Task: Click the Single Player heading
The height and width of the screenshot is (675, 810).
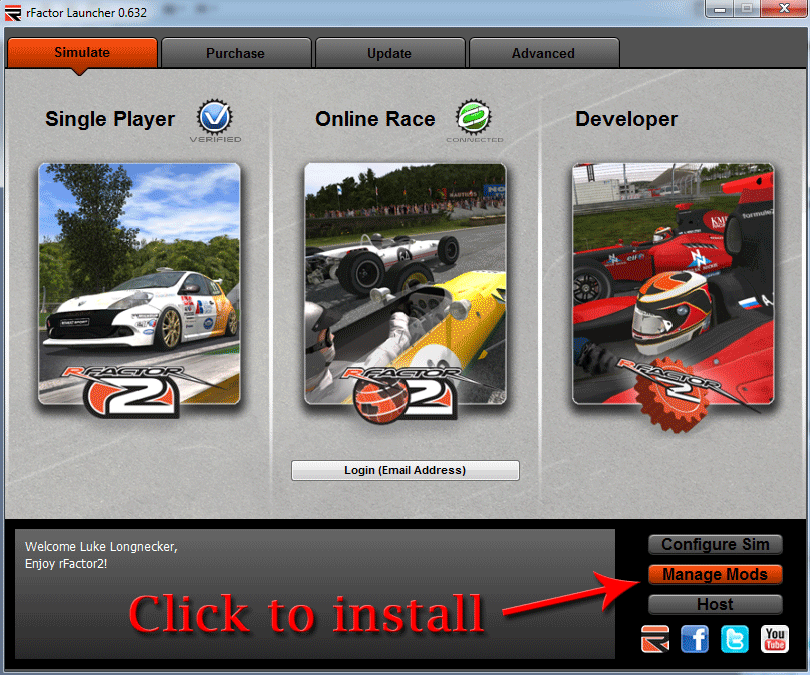Action: click(110, 119)
